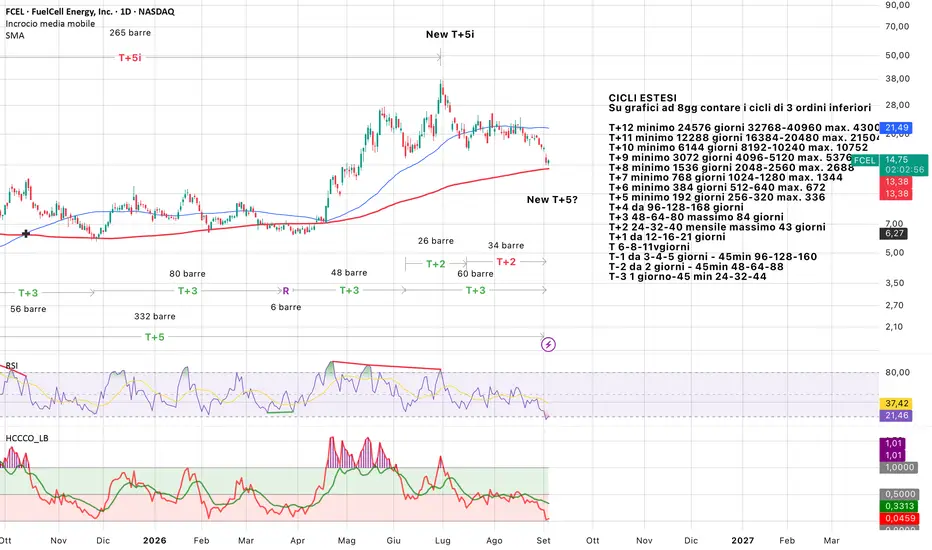Screen dimensions: 932x550
Task: Open the HCCCO_LB indicator legend
Action: [x=27, y=438]
